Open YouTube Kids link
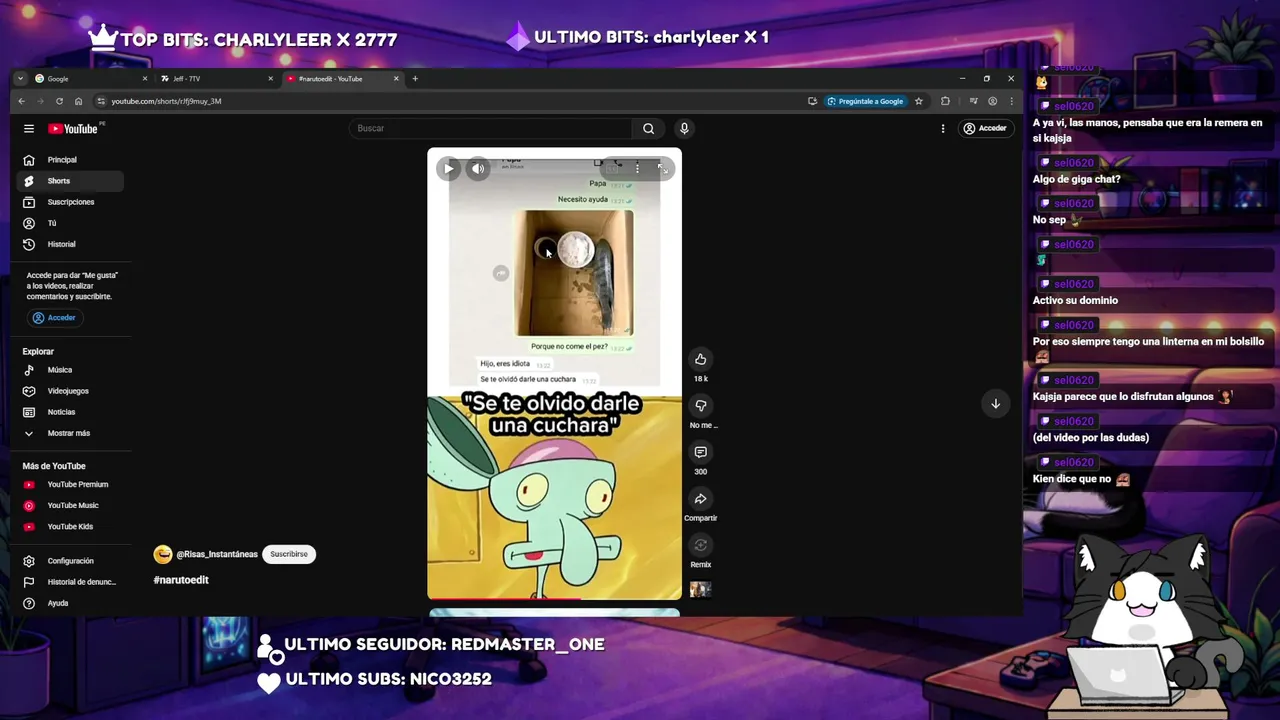Screen dimensions: 1280x720 pos(70,527)
